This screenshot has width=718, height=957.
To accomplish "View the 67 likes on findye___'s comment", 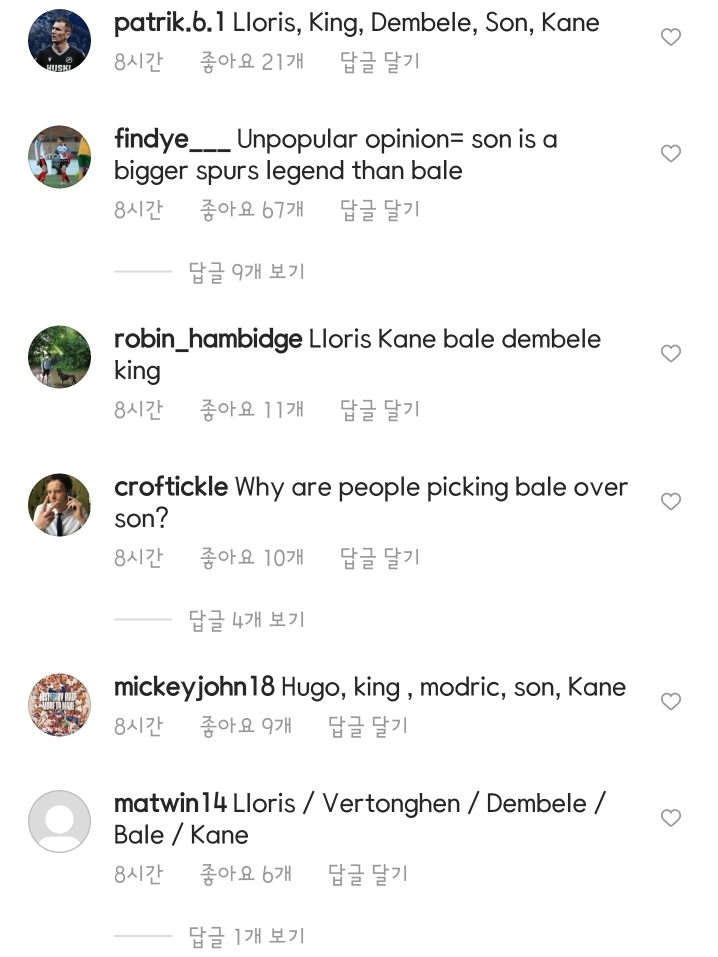I will click(x=252, y=210).
